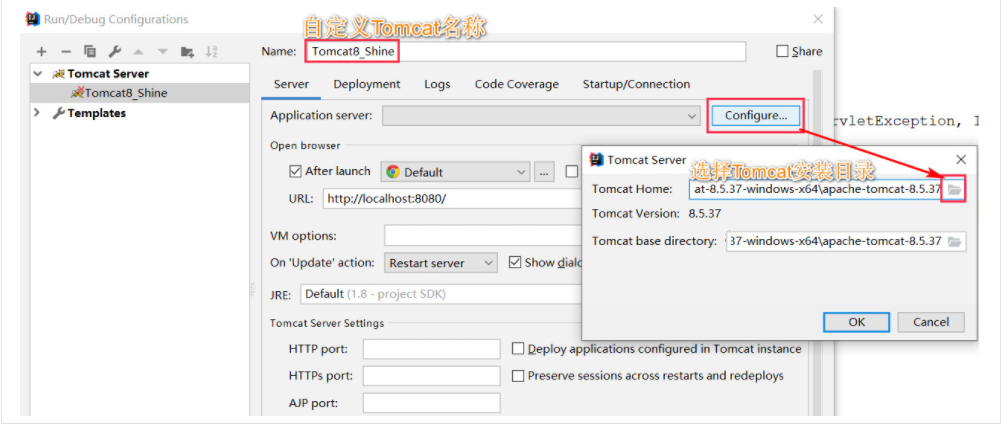Open the Startup/Connection tab
The width and height of the screenshot is (1001, 428).
pos(636,84)
